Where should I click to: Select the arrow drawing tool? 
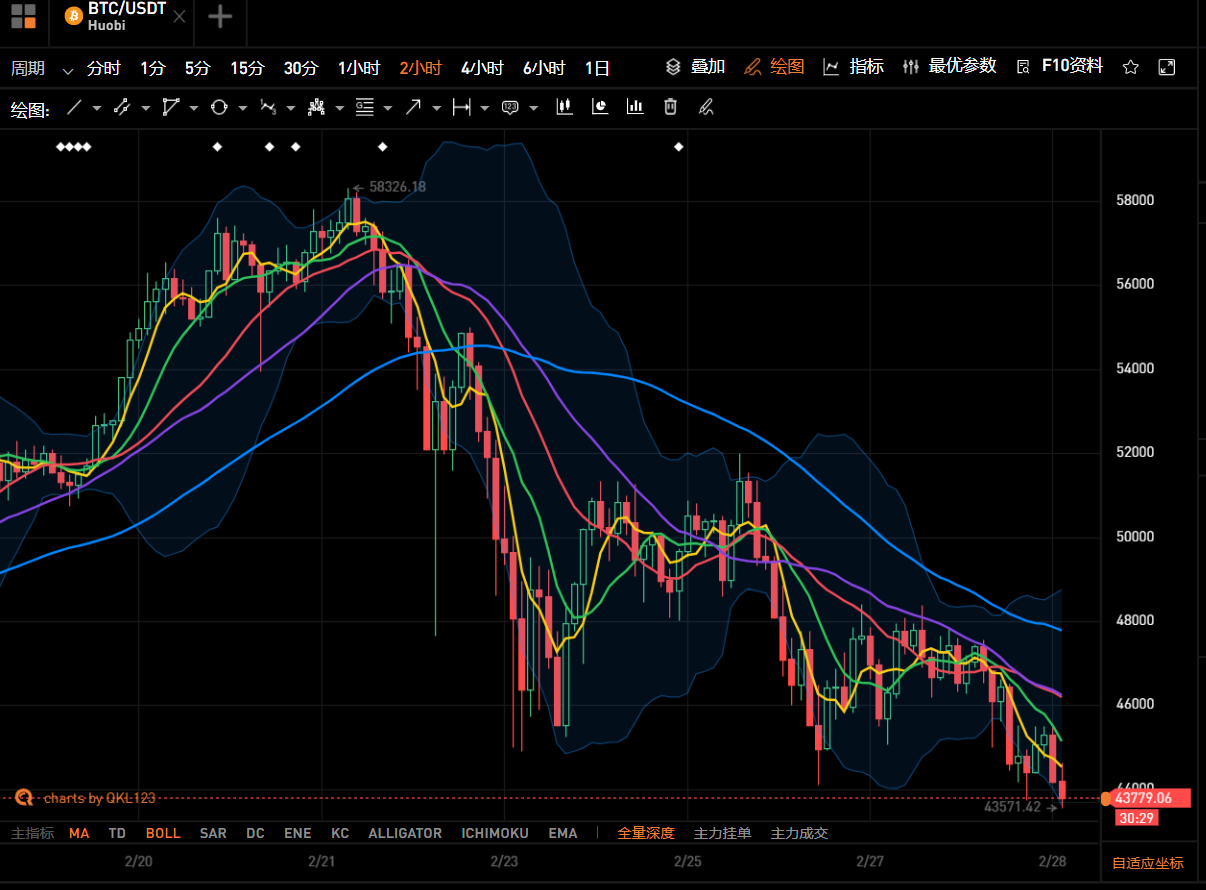(412, 107)
